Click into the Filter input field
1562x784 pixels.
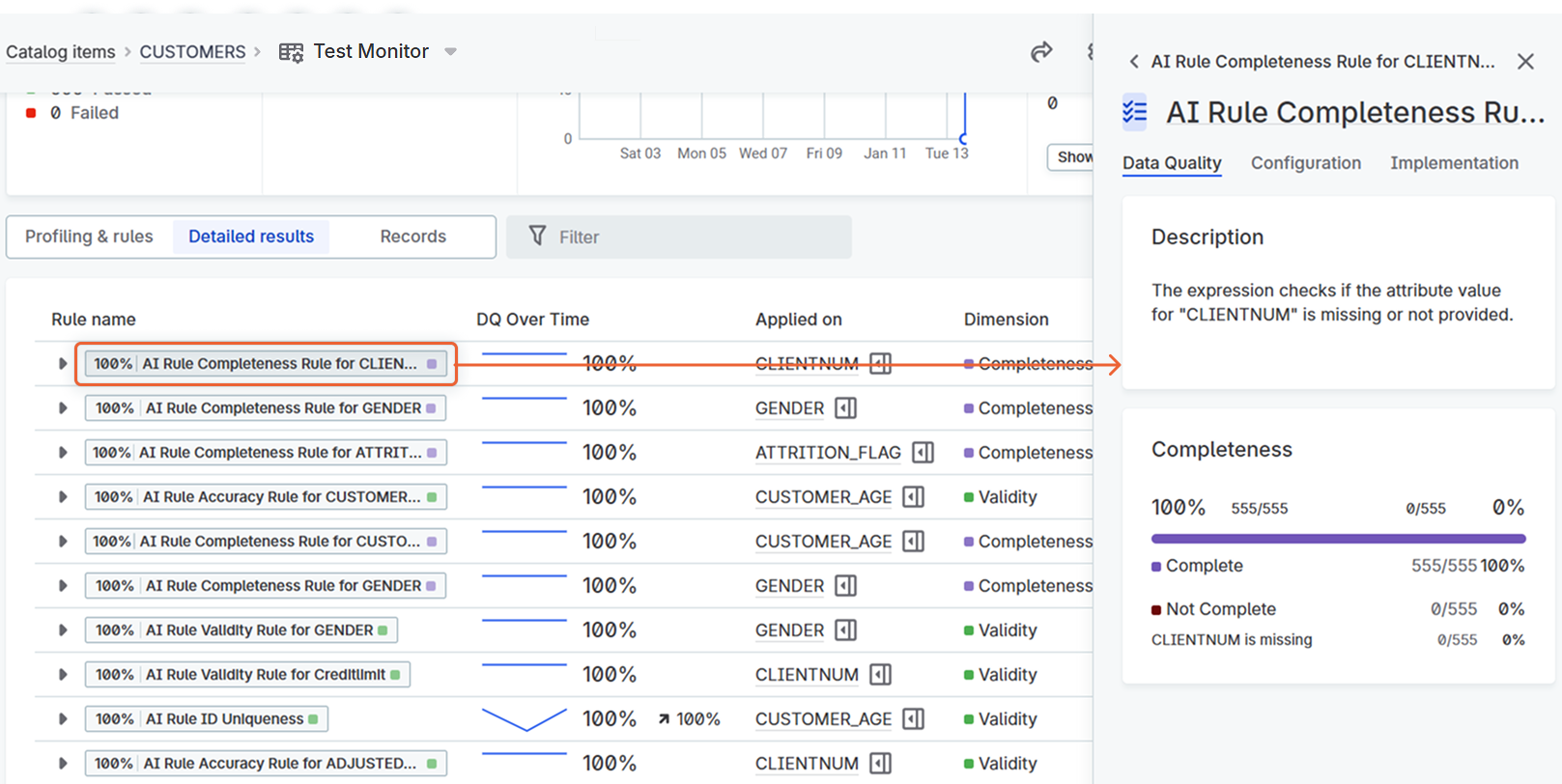(696, 237)
